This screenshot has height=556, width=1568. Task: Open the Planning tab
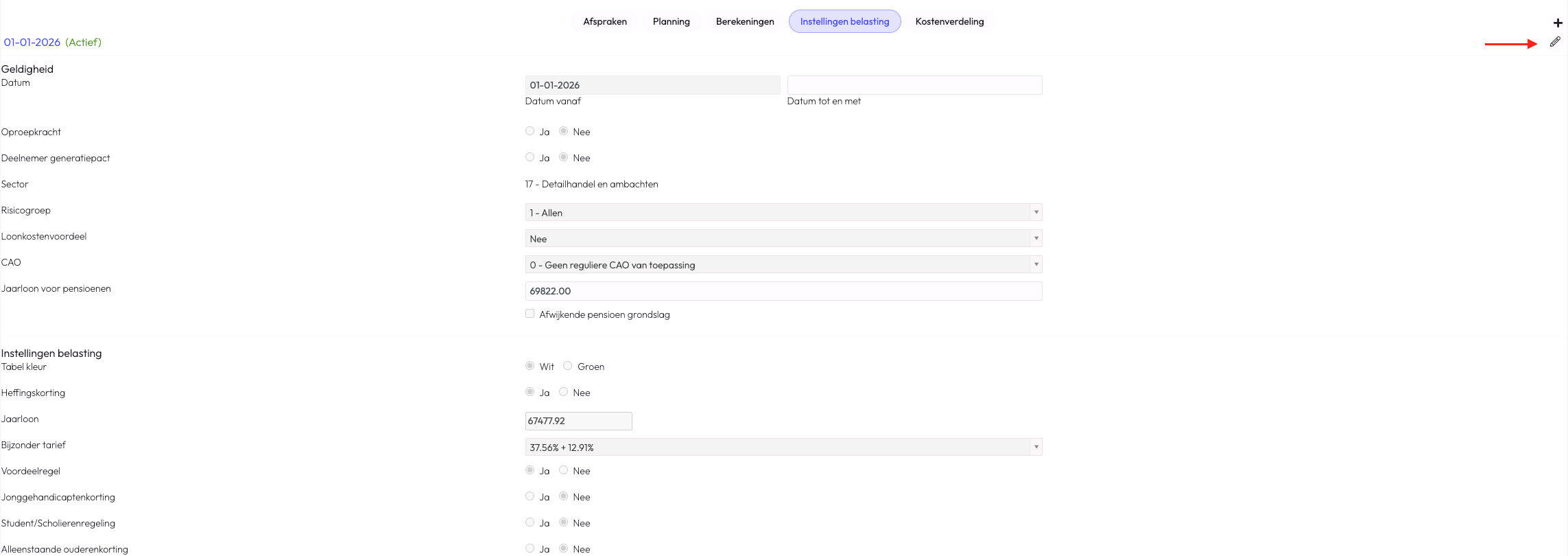click(x=672, y=21)
